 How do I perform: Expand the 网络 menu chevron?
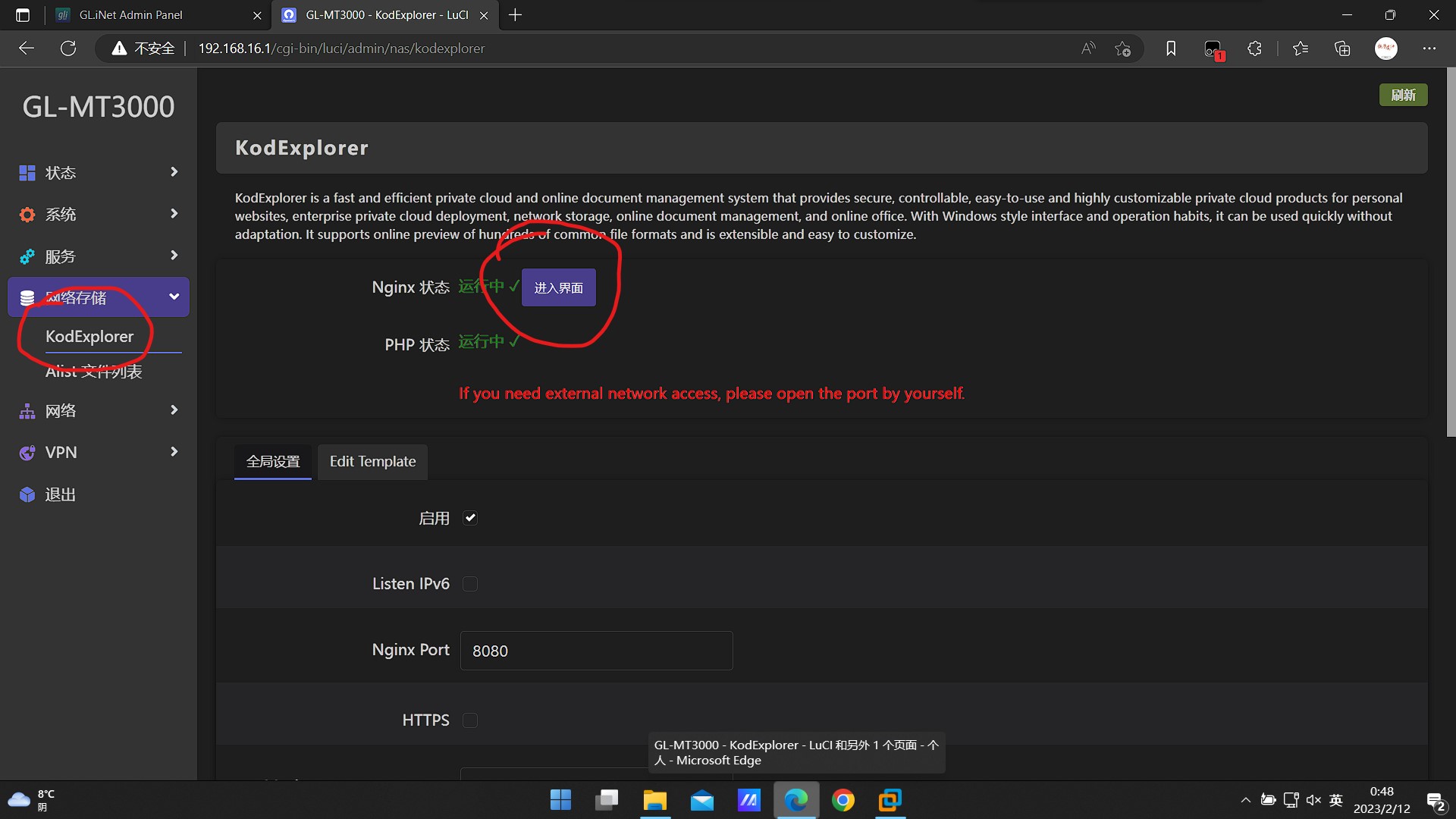click(x=174, y=410)
